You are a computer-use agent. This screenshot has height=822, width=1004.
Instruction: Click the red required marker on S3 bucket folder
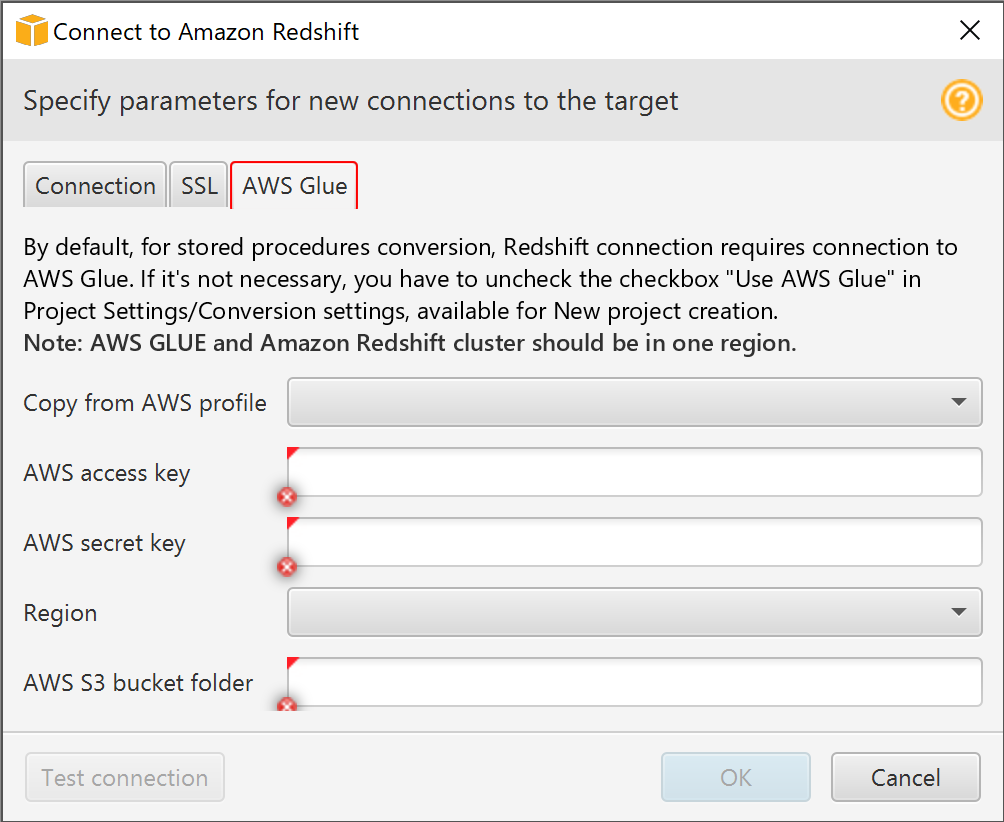click(x=292, y=663)
